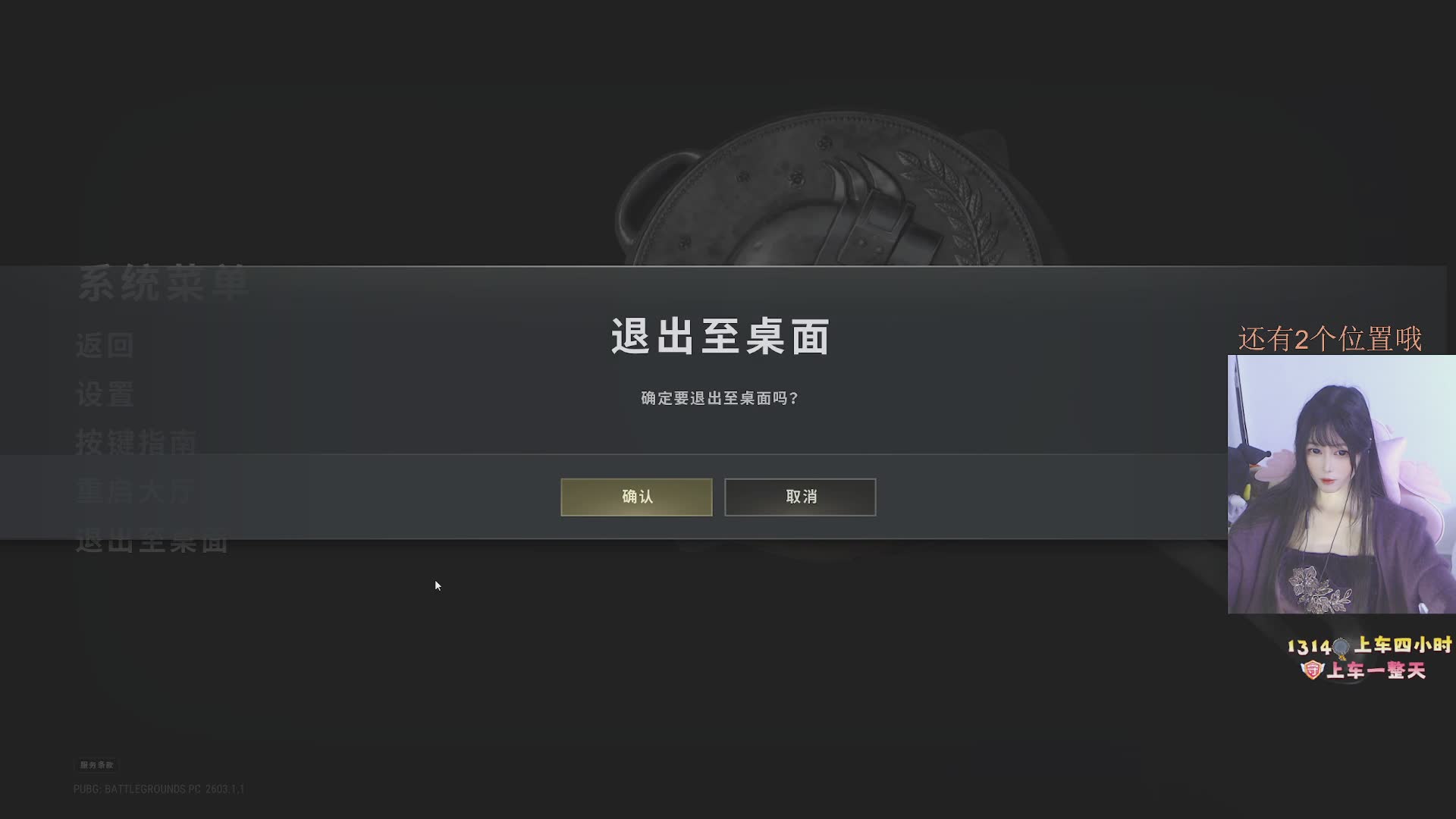Click the 上车一整天 overlay label
The width and height of the screenshot is (1456, 819).
tap(1376, 670)
